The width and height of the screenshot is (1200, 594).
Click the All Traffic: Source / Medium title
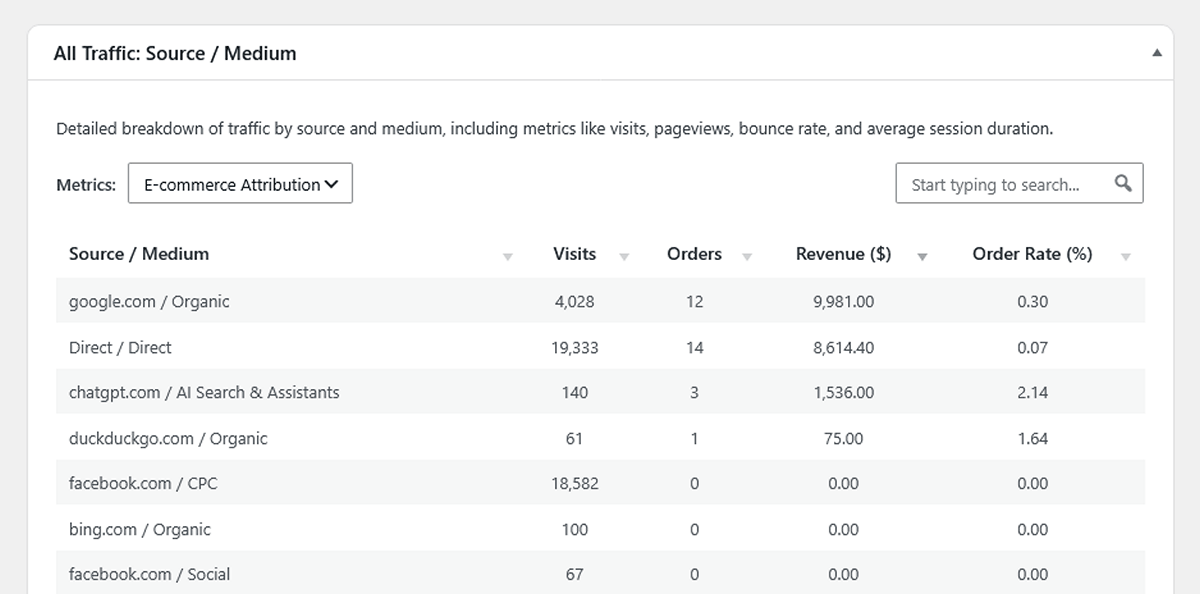point(175,54)
